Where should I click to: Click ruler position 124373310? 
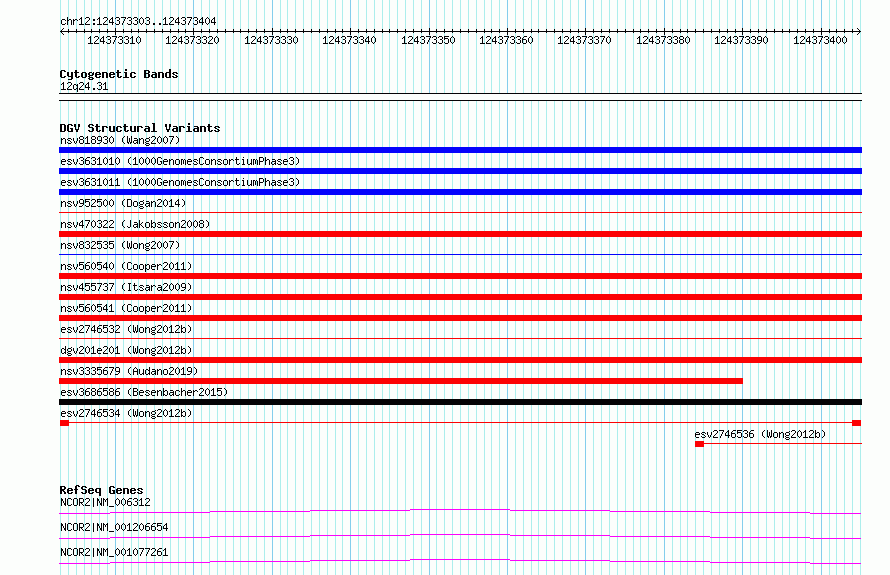click(114, 40)
